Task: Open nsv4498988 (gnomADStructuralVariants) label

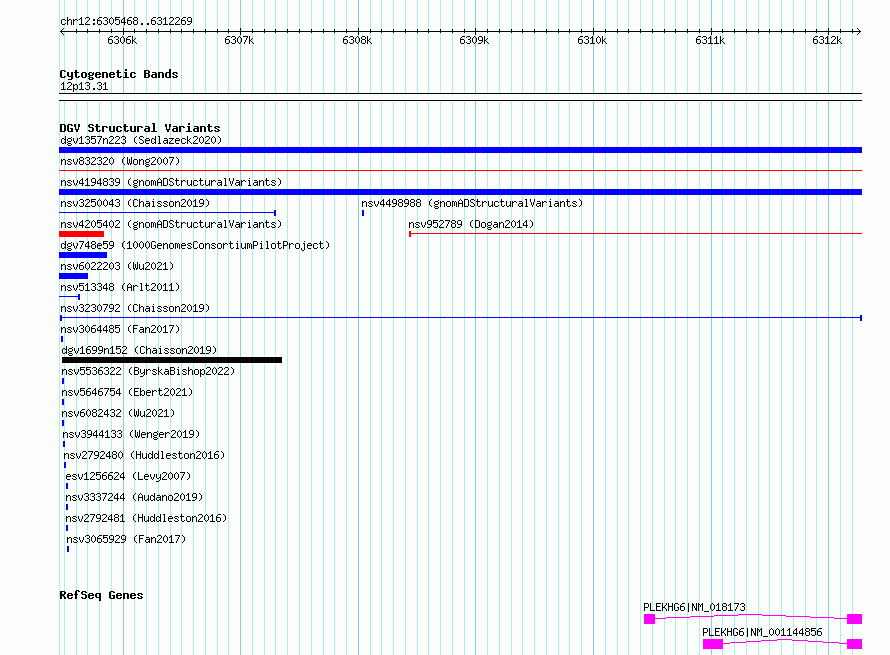Action: [472, 203]
